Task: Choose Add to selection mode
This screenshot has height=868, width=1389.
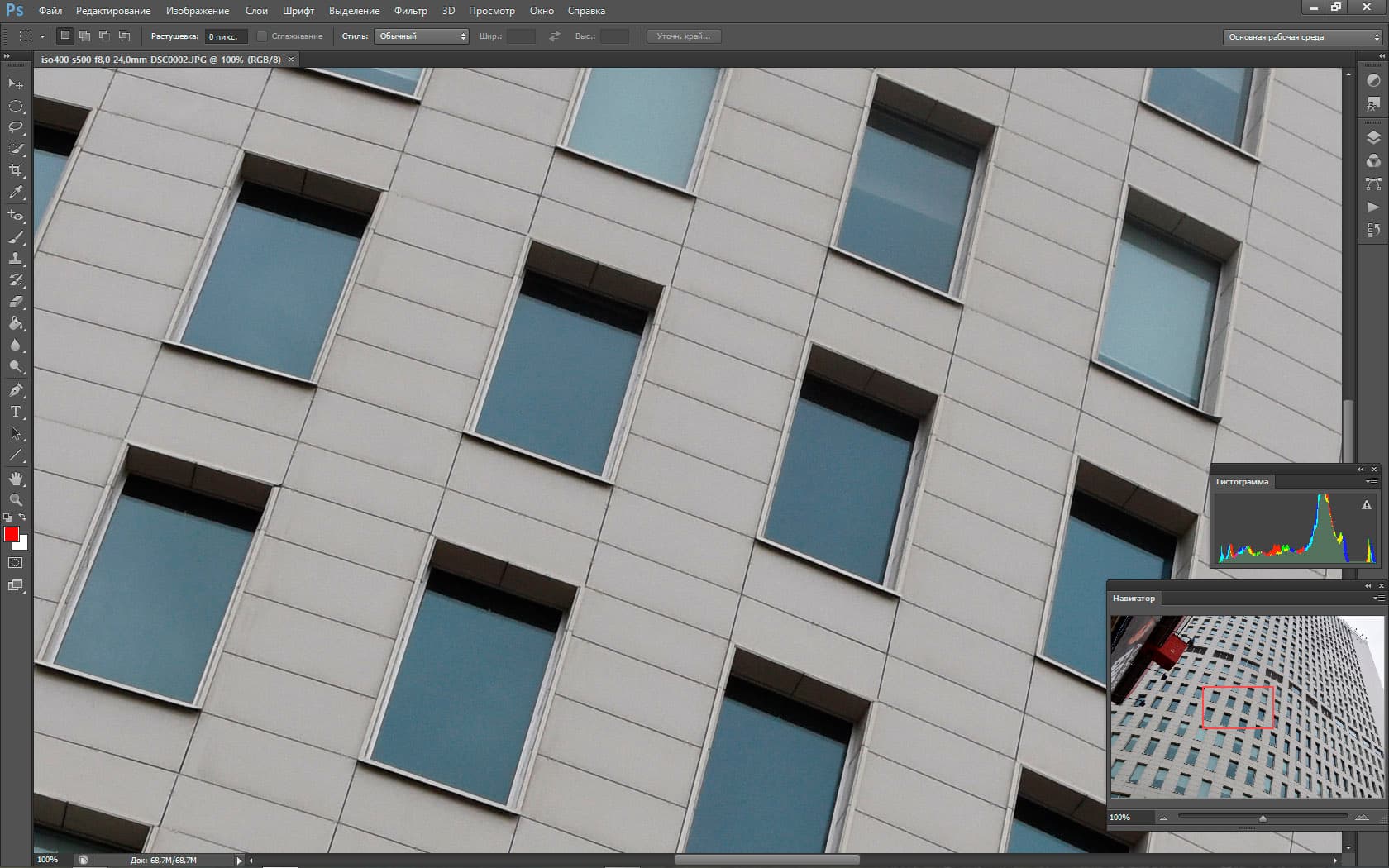Action: [x=84, y=36]
